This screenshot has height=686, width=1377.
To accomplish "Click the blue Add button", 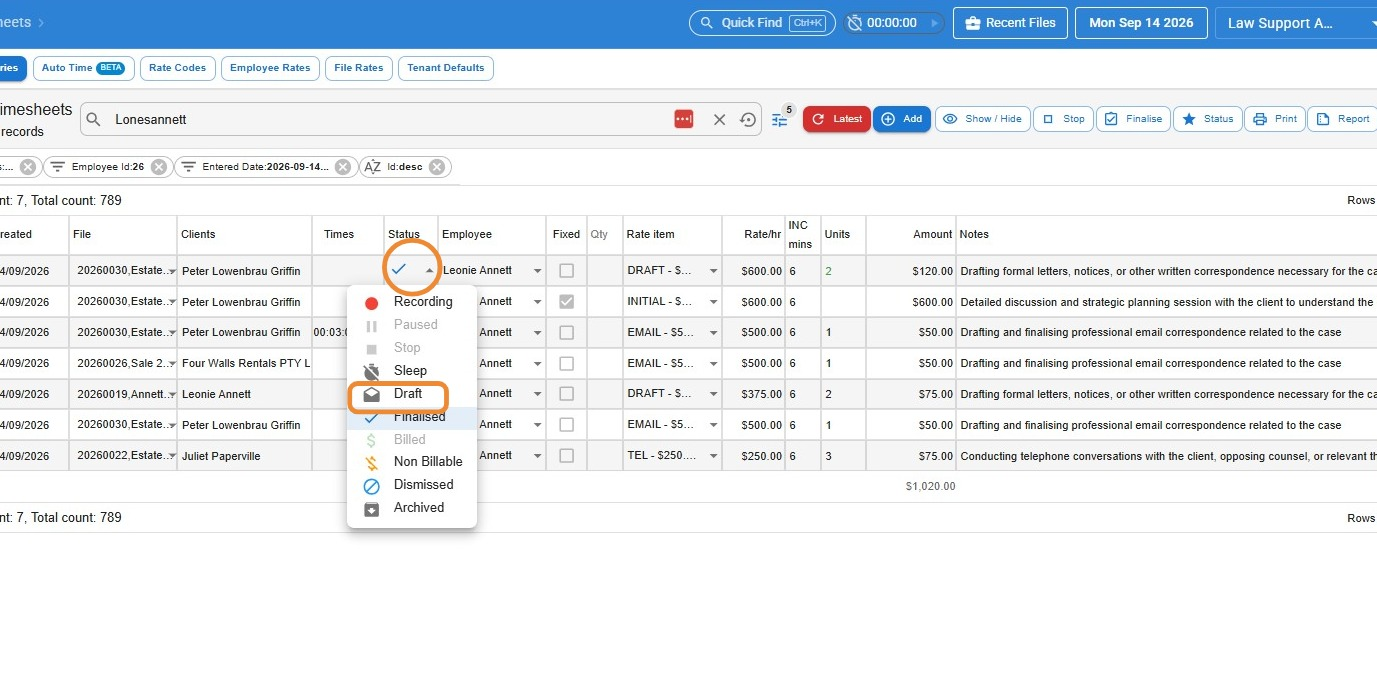I will coord(902,119).
